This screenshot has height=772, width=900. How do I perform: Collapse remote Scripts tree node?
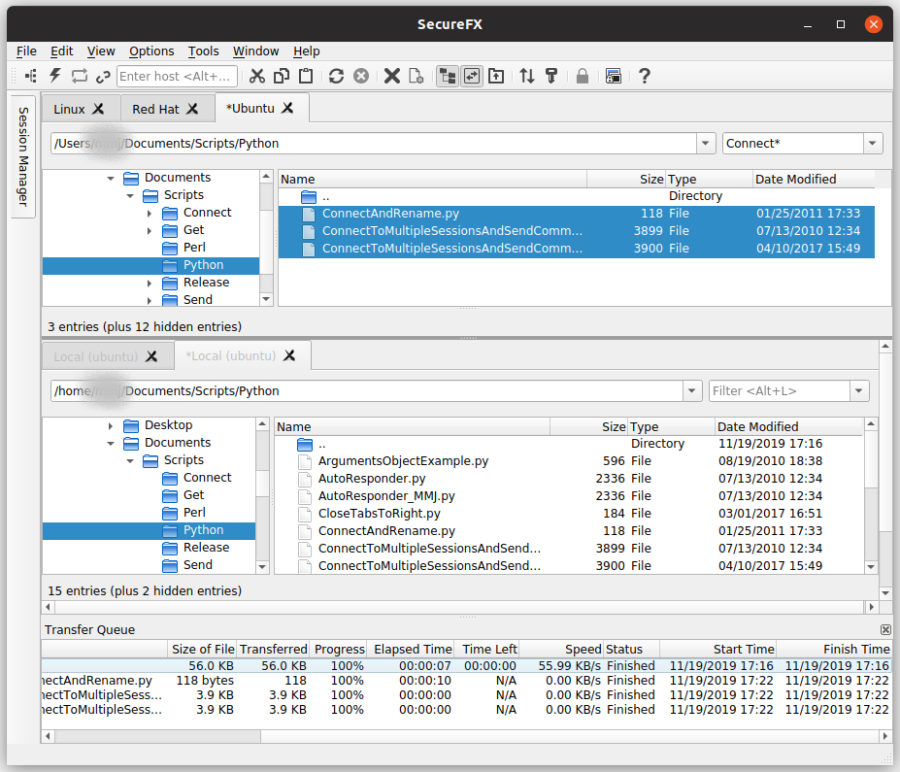(130, 196)
